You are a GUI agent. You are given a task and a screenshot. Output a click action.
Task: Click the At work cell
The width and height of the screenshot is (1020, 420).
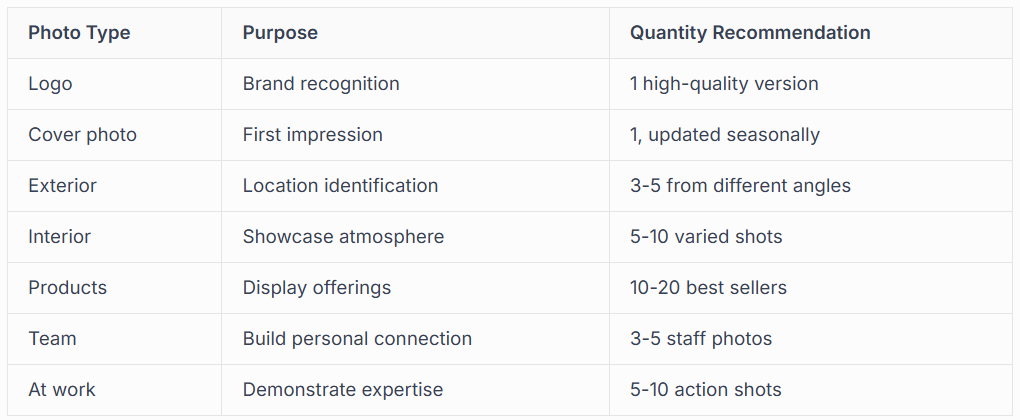click(x=62, y=390)
